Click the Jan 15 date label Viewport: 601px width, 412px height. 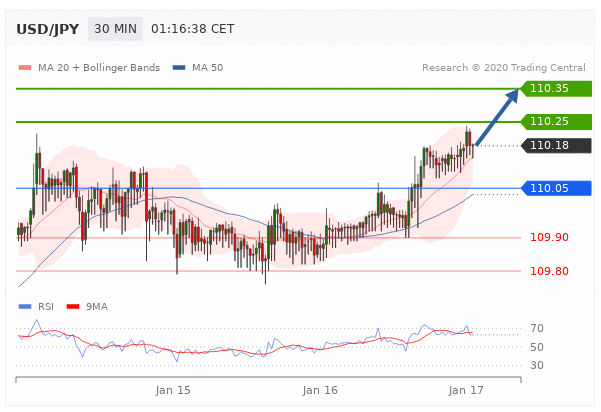click(173, 391)
